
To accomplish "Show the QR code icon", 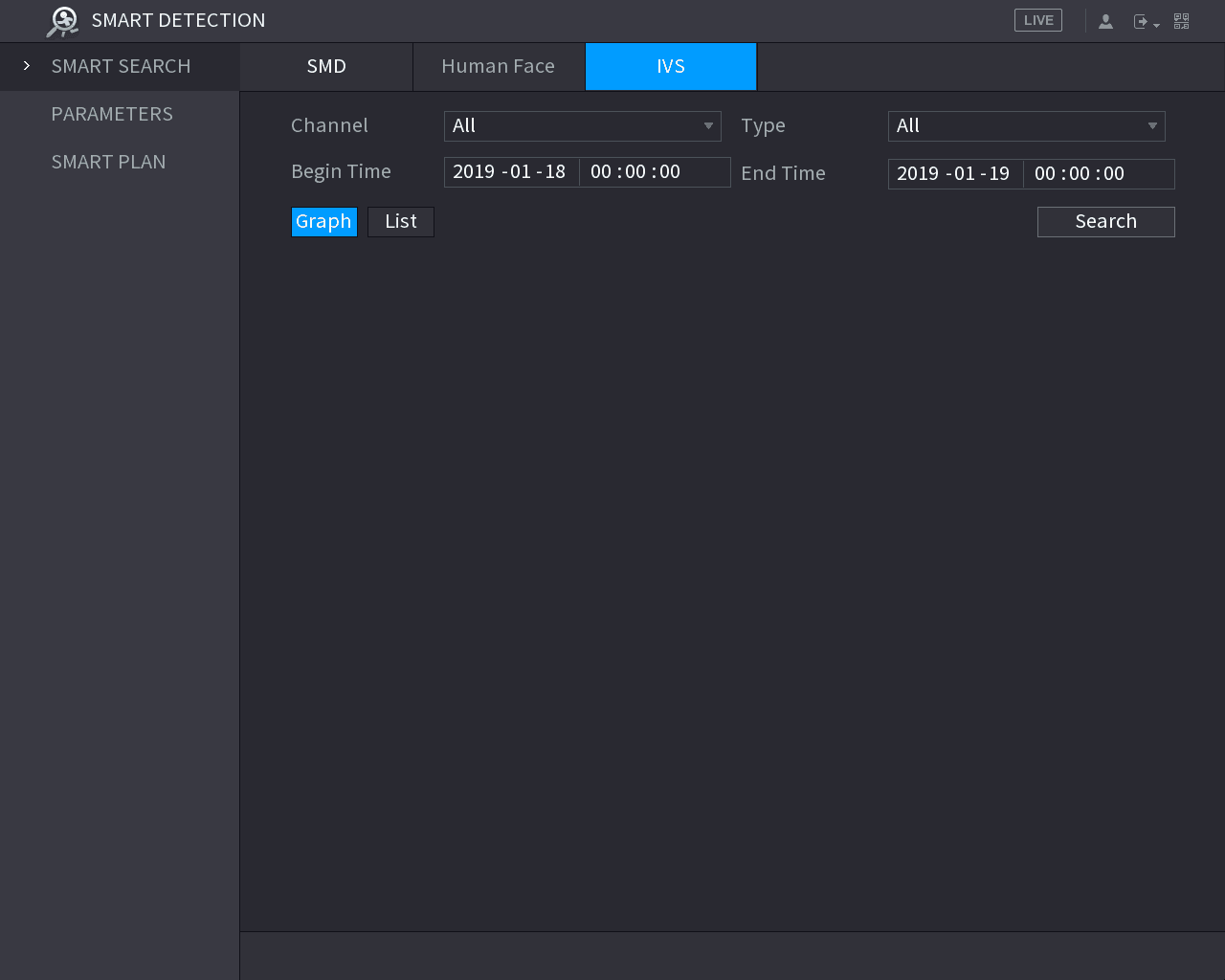I will click(x=1182, y=21).
